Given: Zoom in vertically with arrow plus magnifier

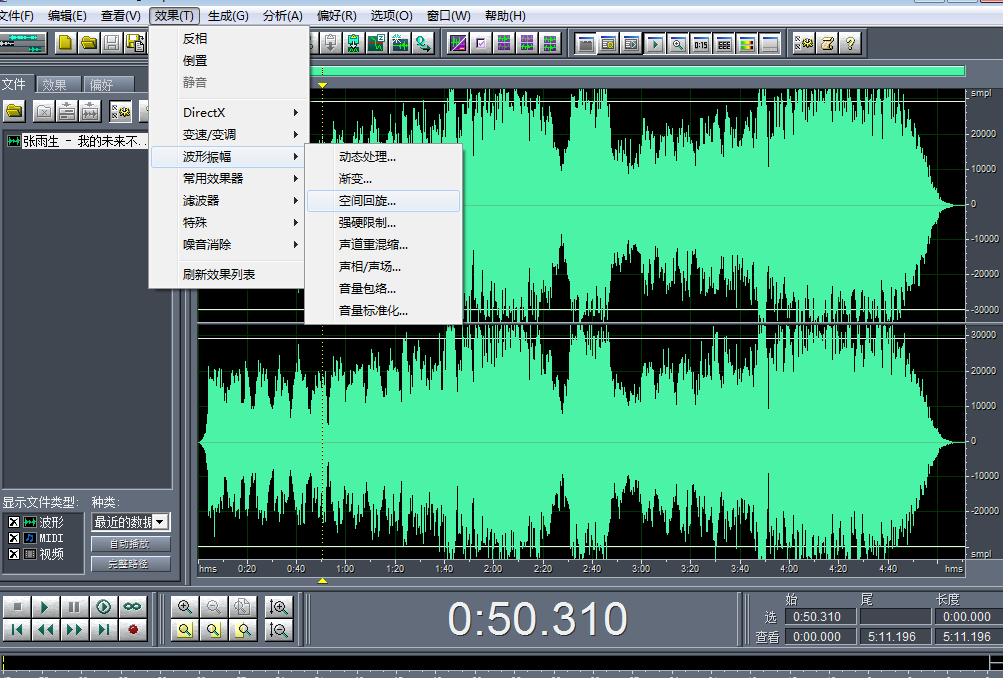Looking at the screenshot, I should (x=279, y=606).
